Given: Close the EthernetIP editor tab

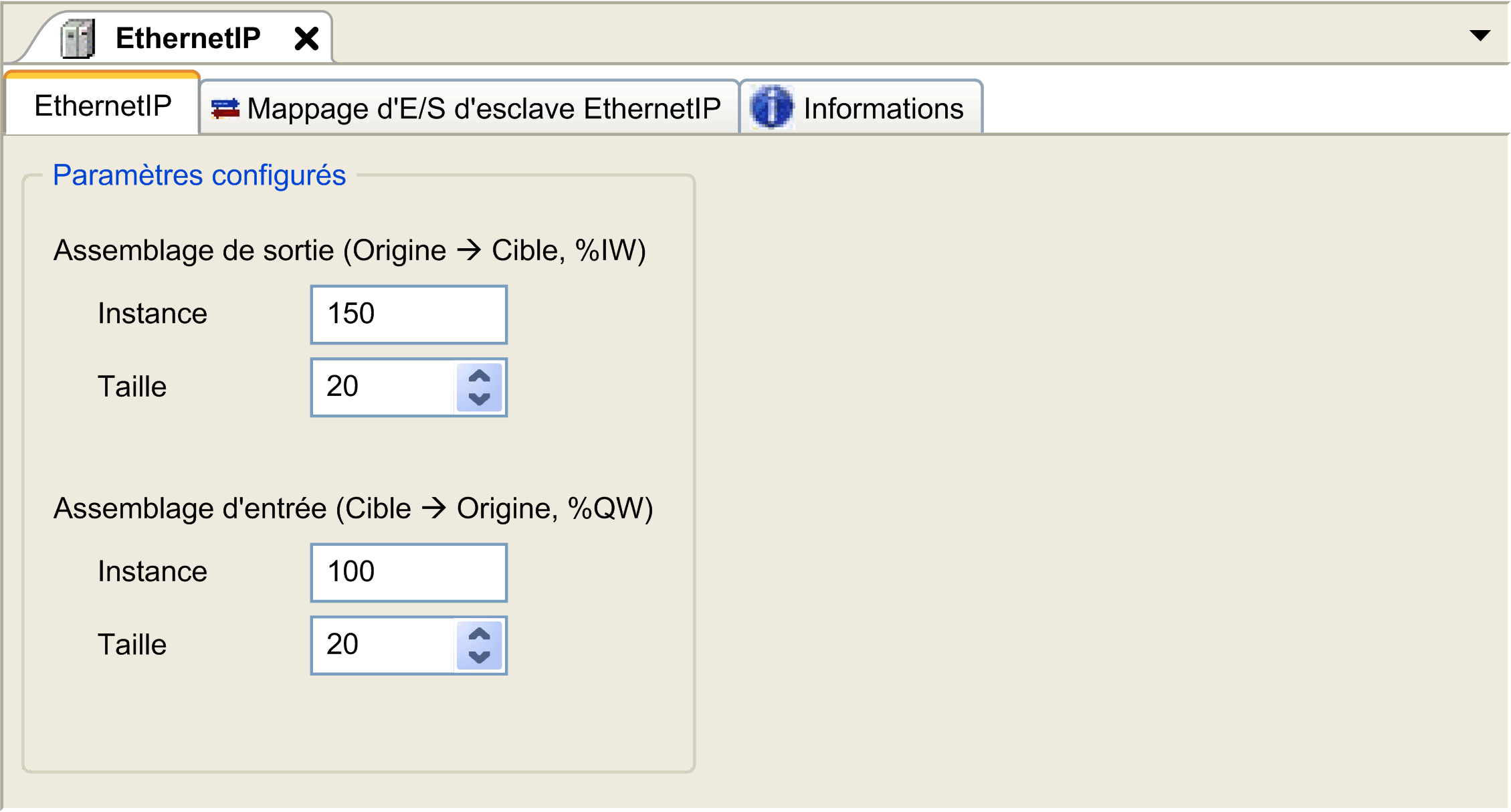Looking at the screenshot, I should (306, 39).
